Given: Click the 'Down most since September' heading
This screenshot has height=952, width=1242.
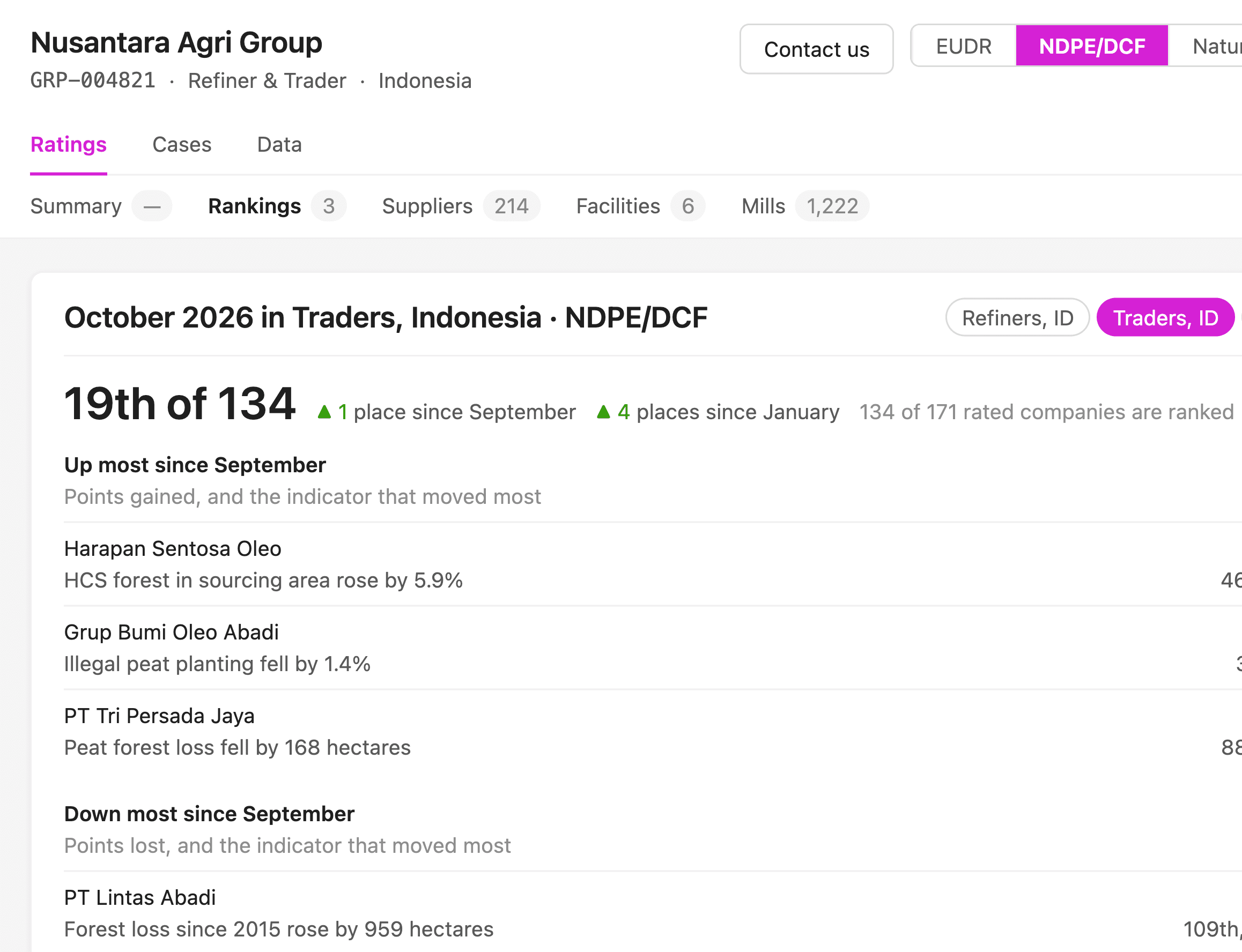Looking at the screenshot, I should pos(209,814).
